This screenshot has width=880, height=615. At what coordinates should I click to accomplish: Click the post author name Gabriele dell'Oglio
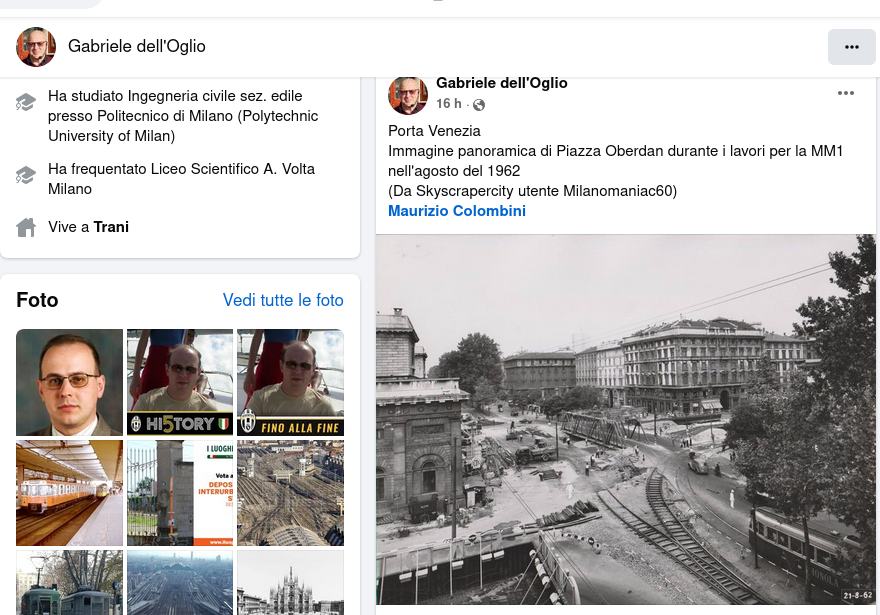coord(501,83)
